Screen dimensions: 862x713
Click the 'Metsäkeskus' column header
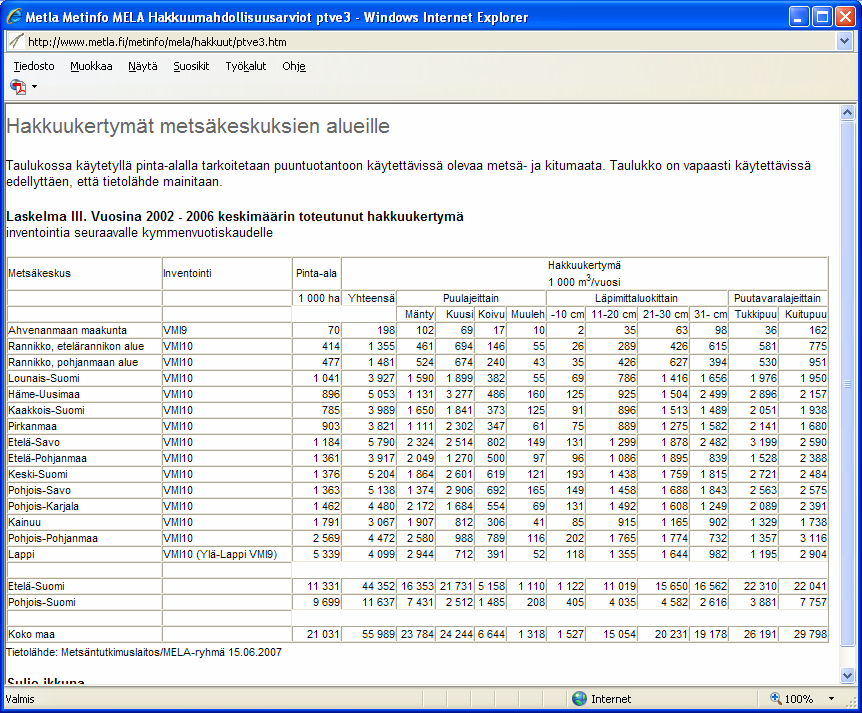tap(40, 273)
